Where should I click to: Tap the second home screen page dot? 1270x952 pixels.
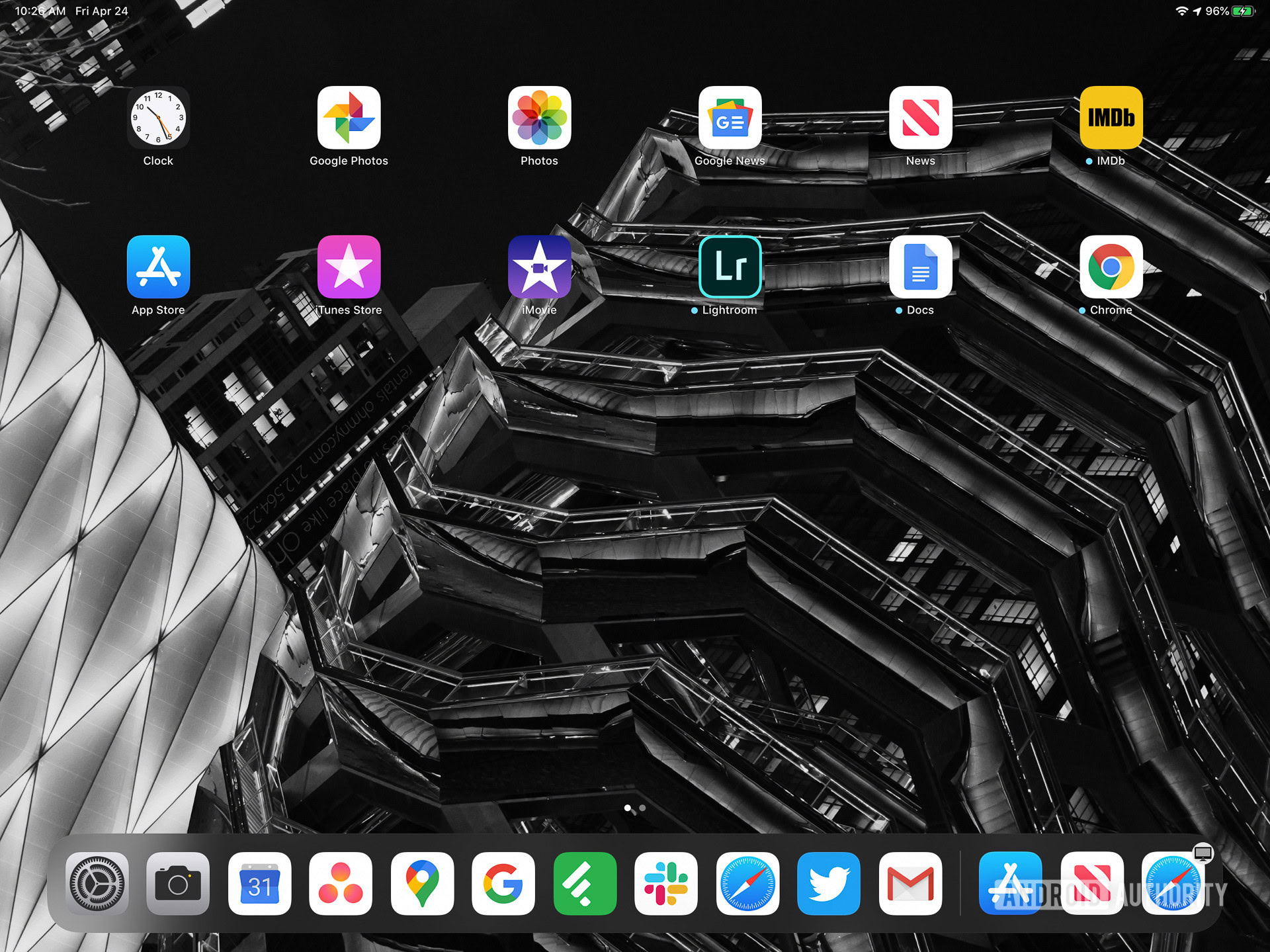pos(642,808)
